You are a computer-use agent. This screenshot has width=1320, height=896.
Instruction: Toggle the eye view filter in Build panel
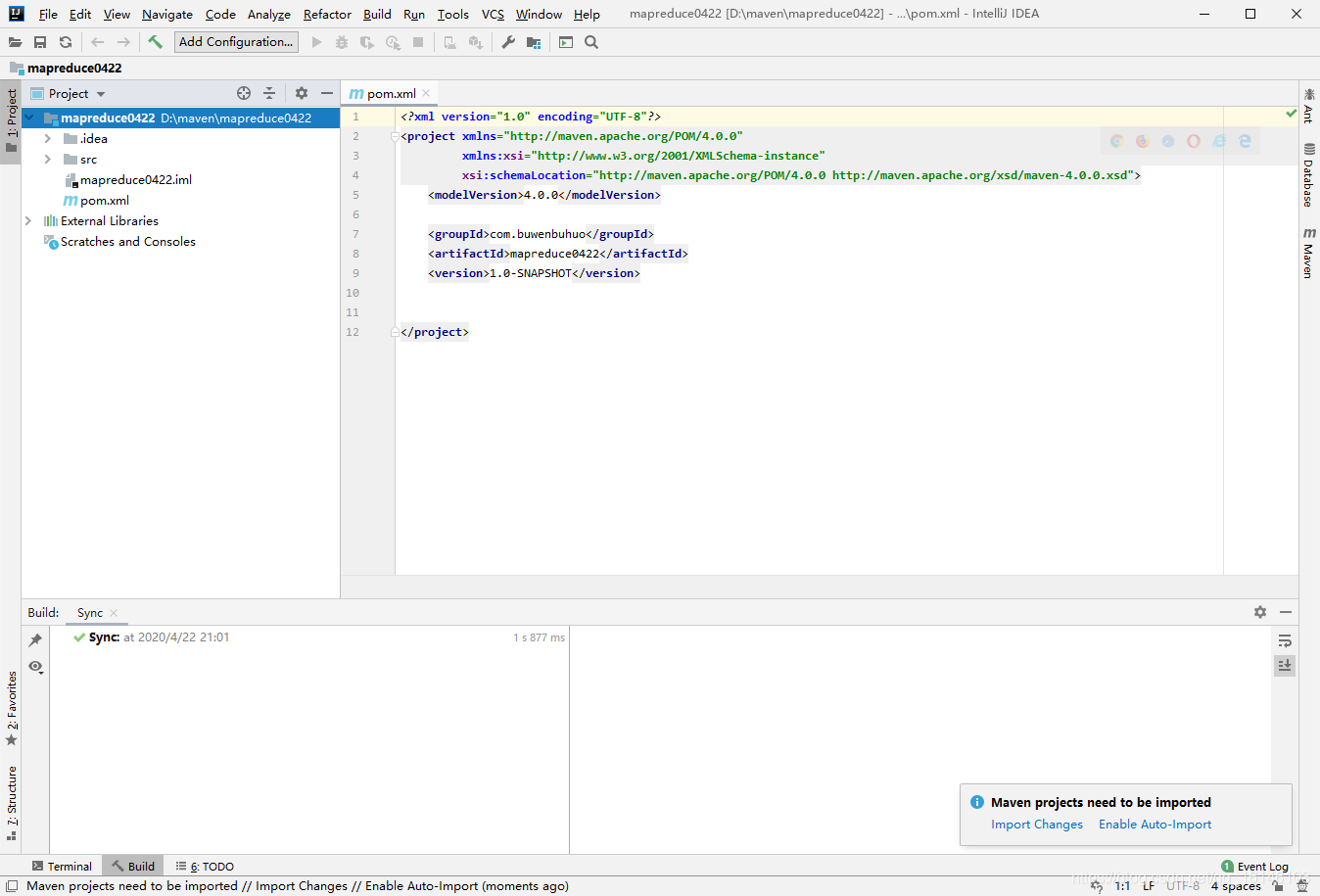coord(35,666)
